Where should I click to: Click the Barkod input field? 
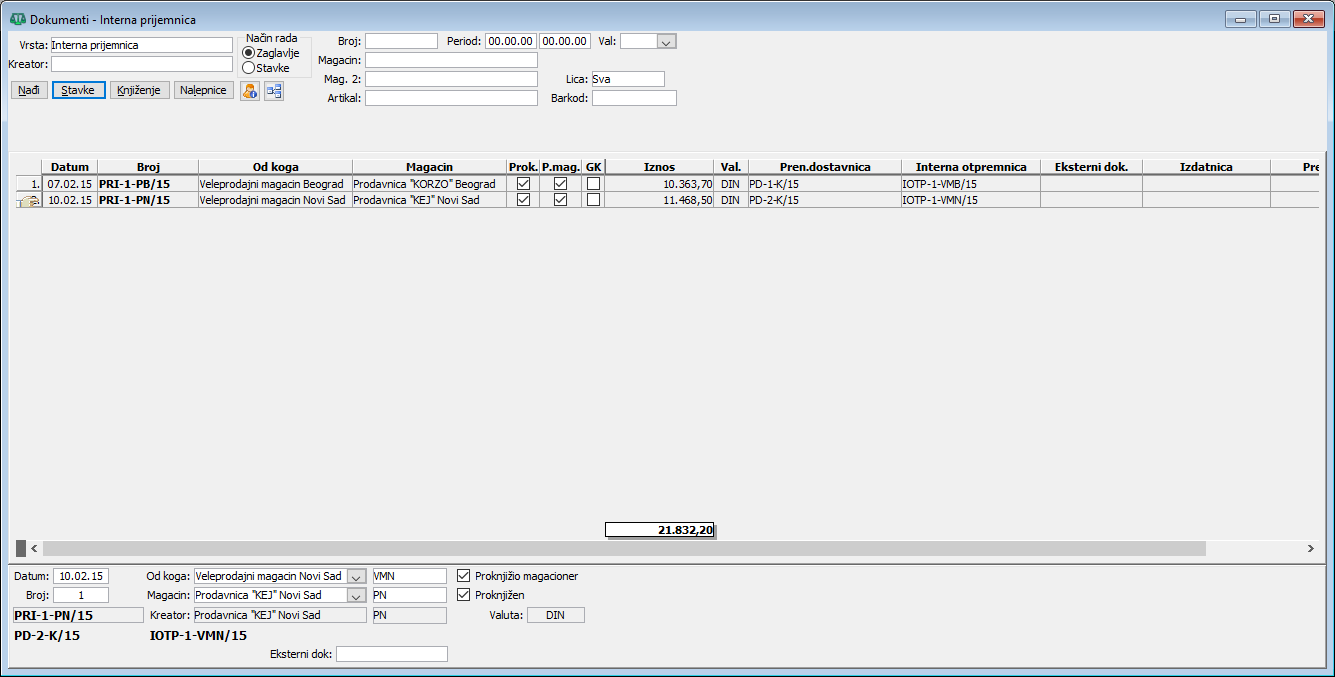click(634, 98)
